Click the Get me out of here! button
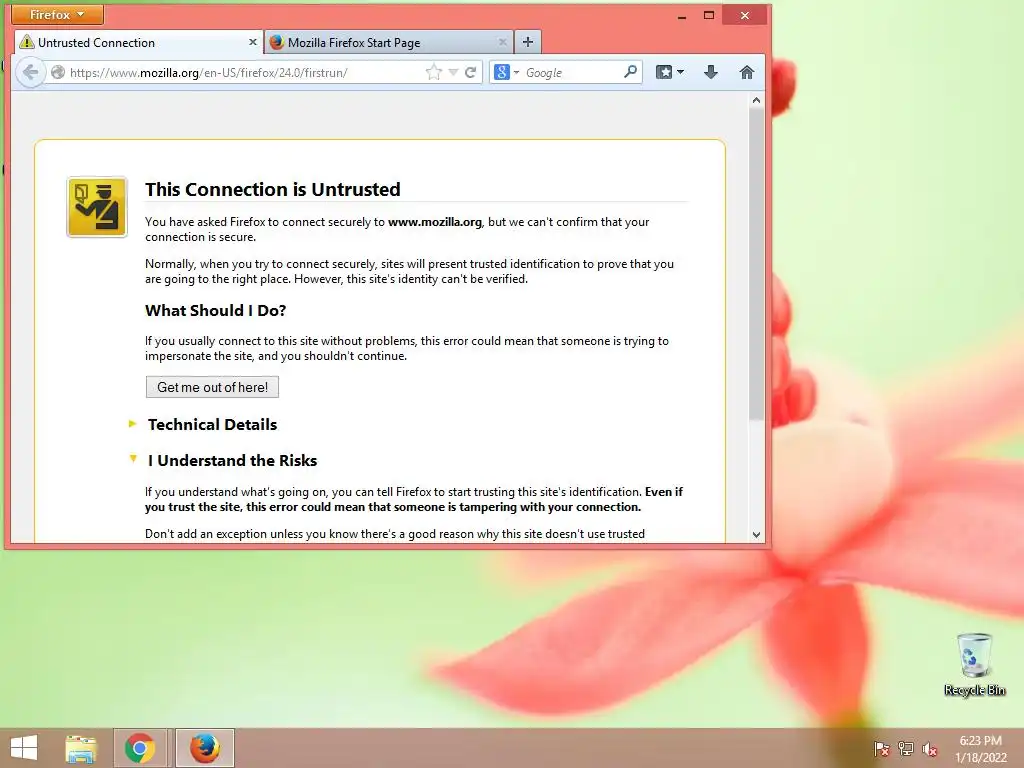The height and width of the screenshot is (768, 1024). point(212,387)
